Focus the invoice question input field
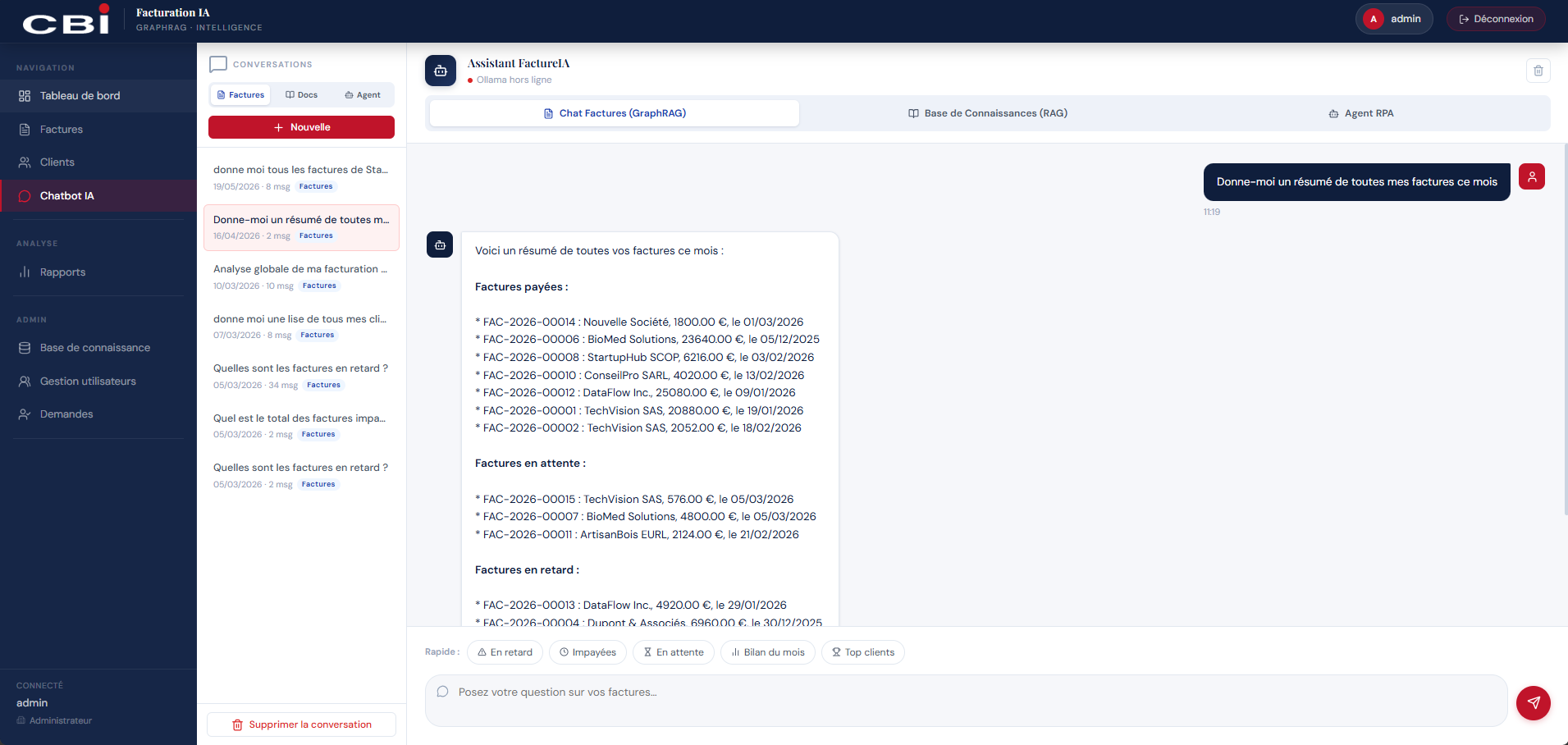The image size is (1568, 745). 966,701
